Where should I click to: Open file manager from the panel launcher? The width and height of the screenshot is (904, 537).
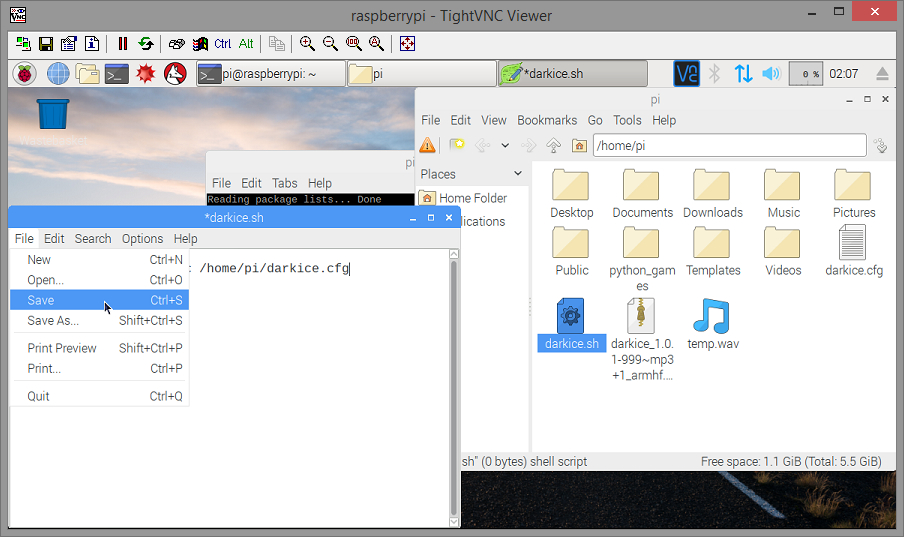pos(88,74)
